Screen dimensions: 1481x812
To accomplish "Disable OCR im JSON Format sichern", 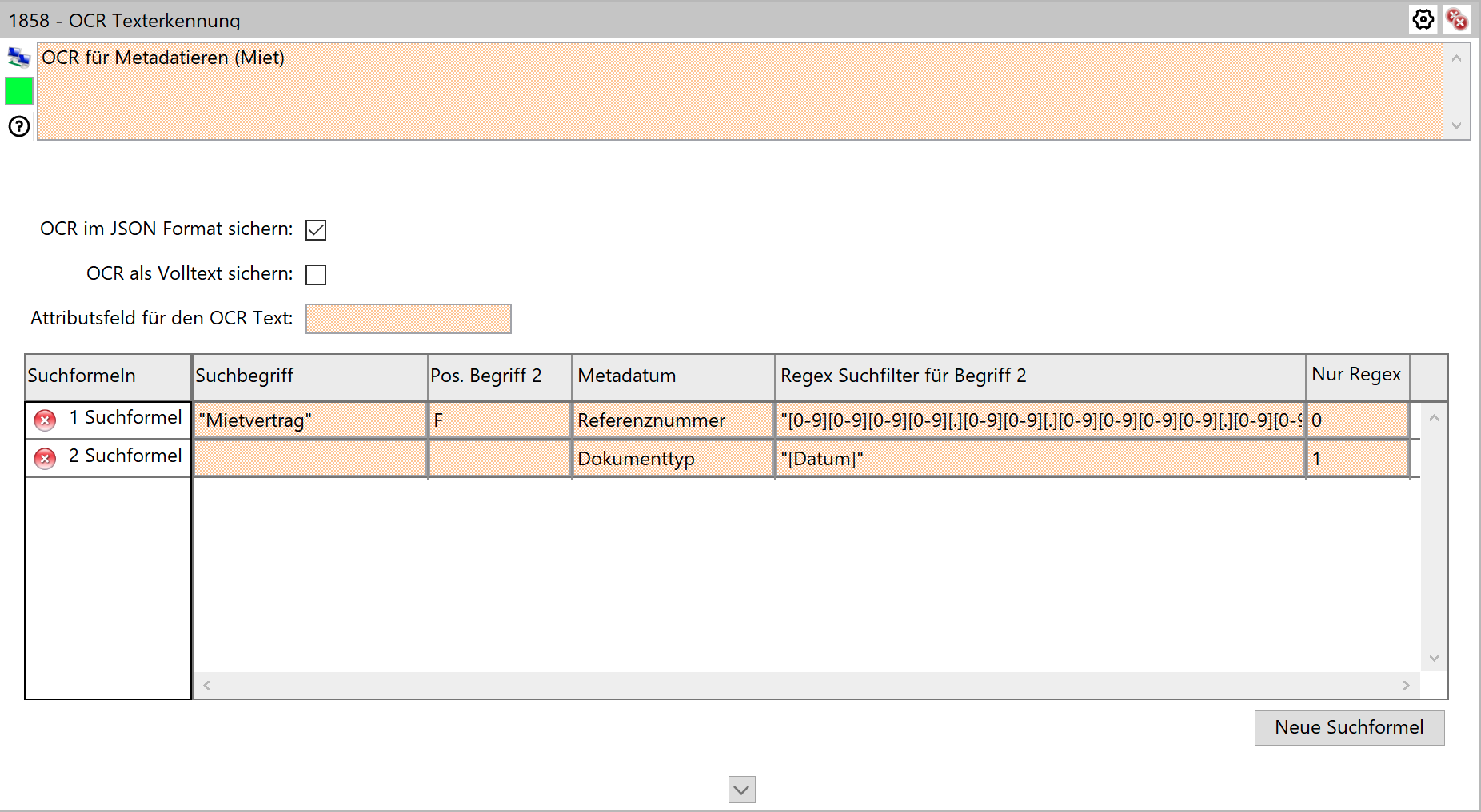I will (316, 230).
